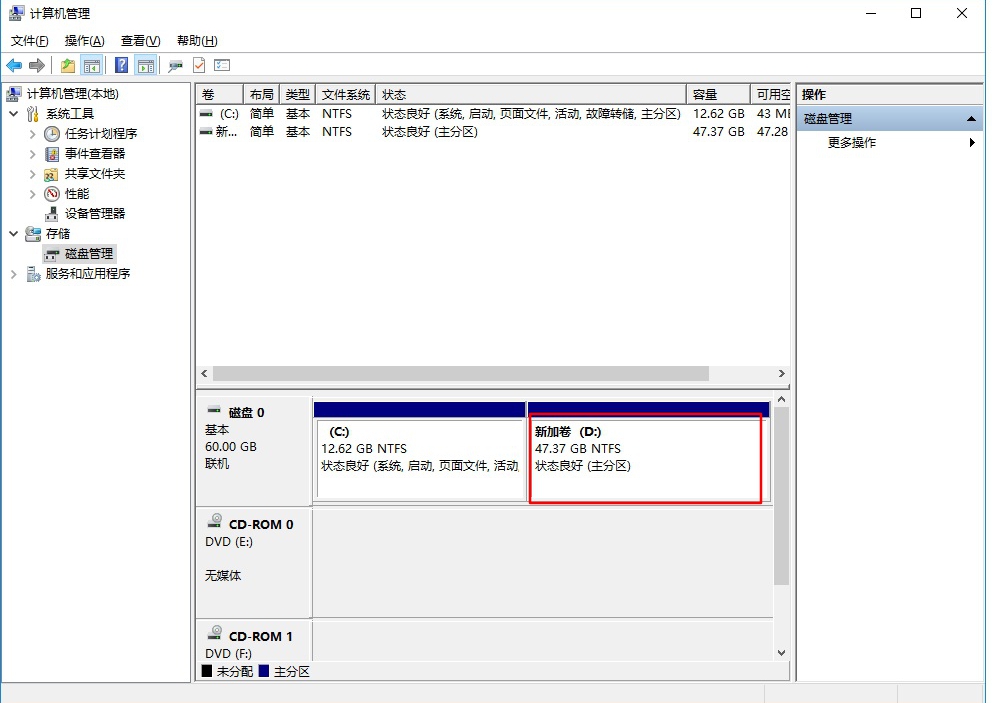The image size is (996, 703).
Task: Open the 查看(V) menu
Action: tap(140, 41)
